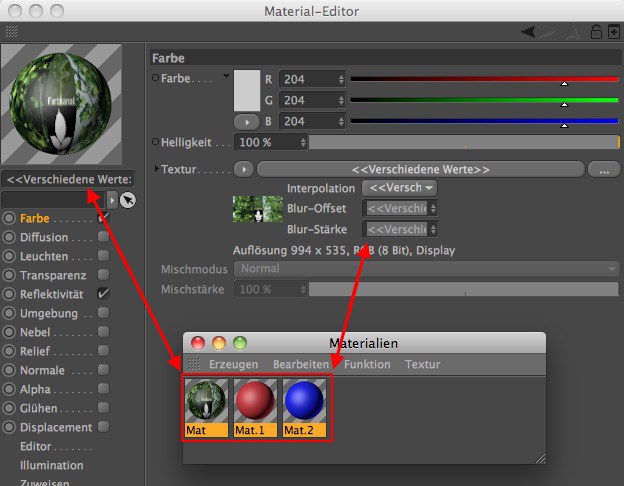Click the new-window plus icon at top right
The width and height of the screenshot is (624, 486).
click(613, 32)
